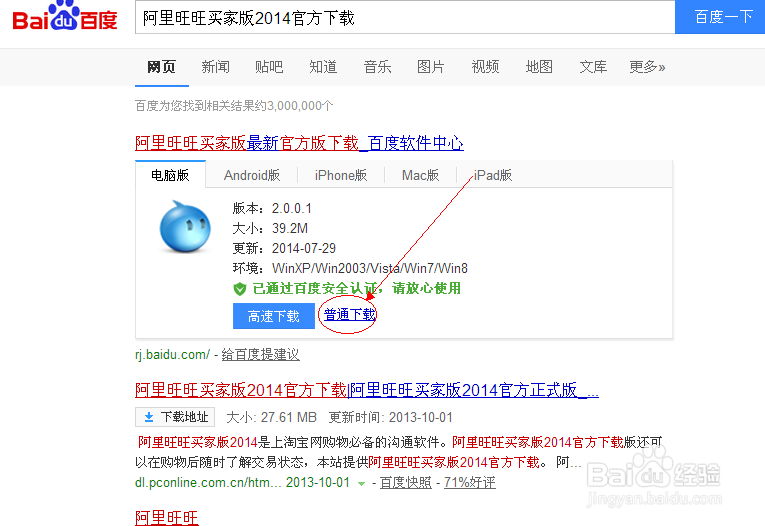Switch to the Android版 tab
The image size is (765, 526).
[x=252, y=175]
